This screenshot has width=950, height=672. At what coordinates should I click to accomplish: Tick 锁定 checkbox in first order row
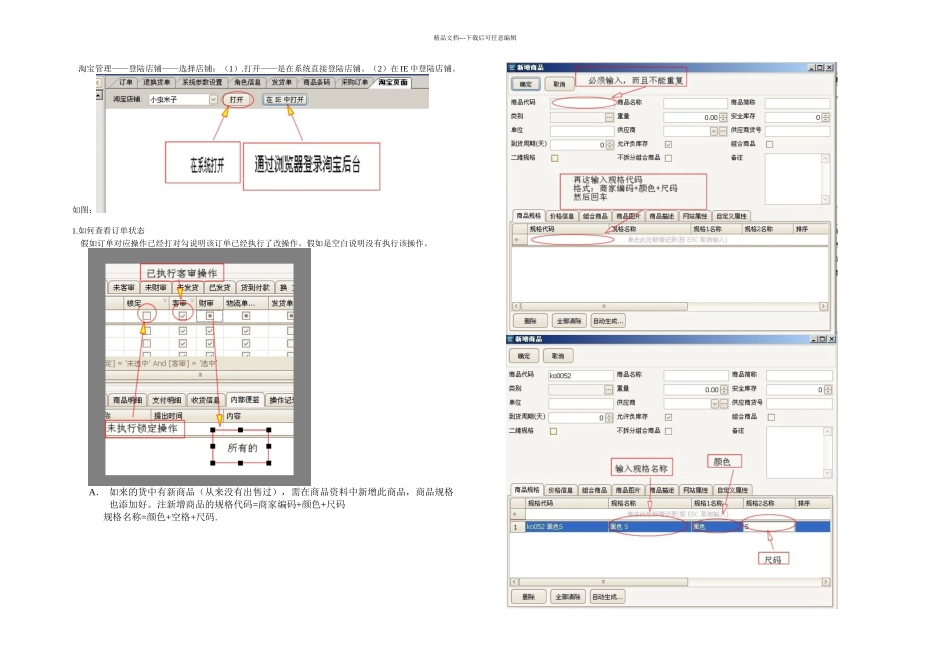(x=147, y=316)
